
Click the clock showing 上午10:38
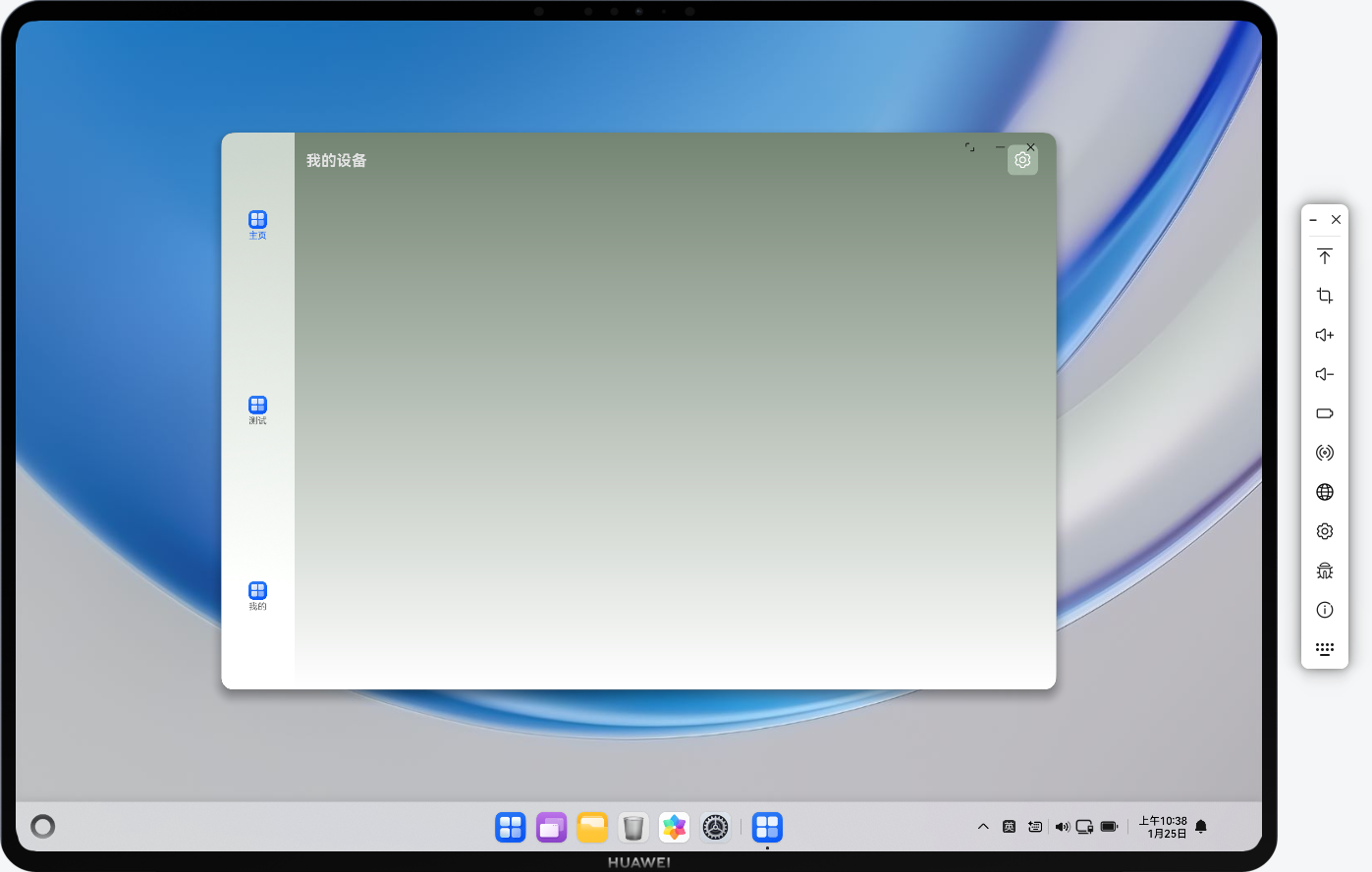[x=1163, y=827]
